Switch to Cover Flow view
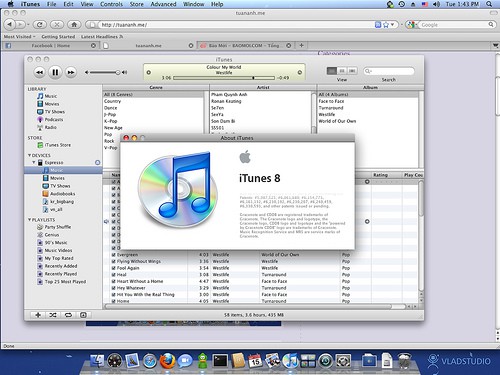The image size is (500, 375). (x=352, y=71)
